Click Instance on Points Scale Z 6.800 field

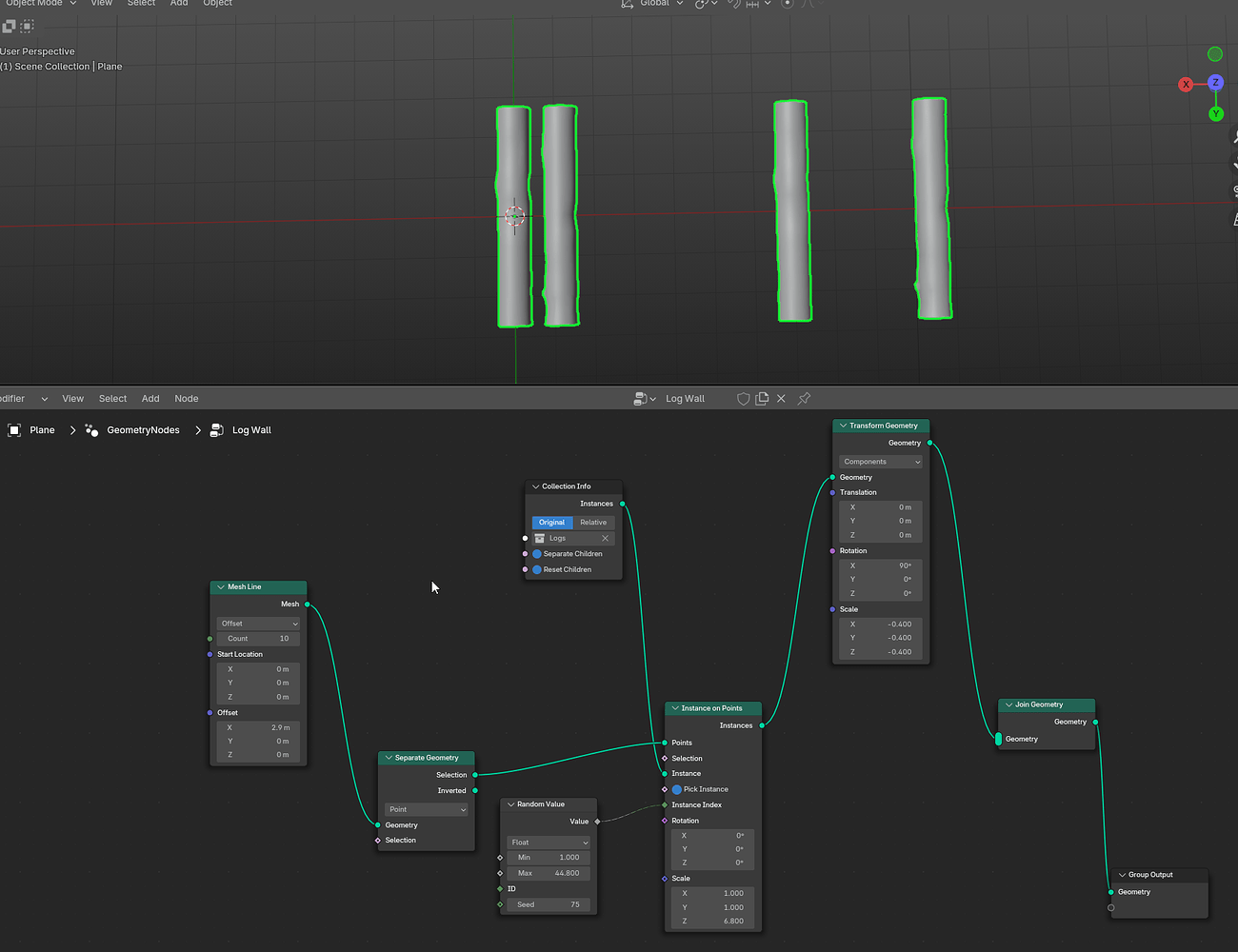click(713, 922)
